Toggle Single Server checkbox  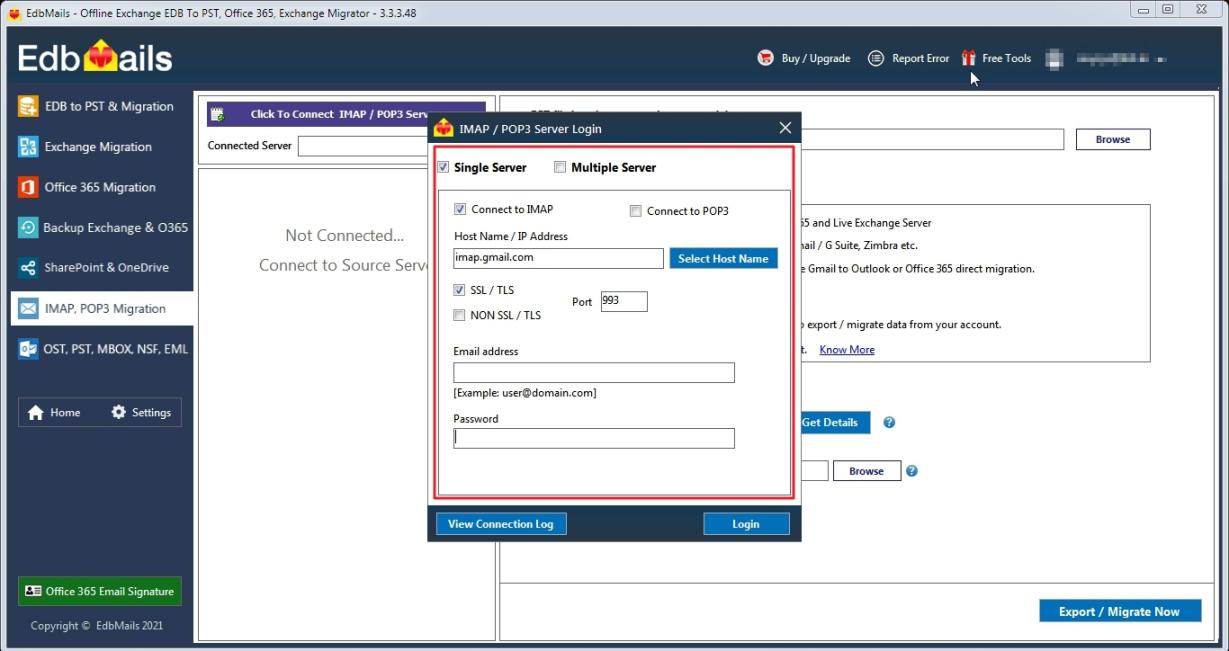coord(444,167)
